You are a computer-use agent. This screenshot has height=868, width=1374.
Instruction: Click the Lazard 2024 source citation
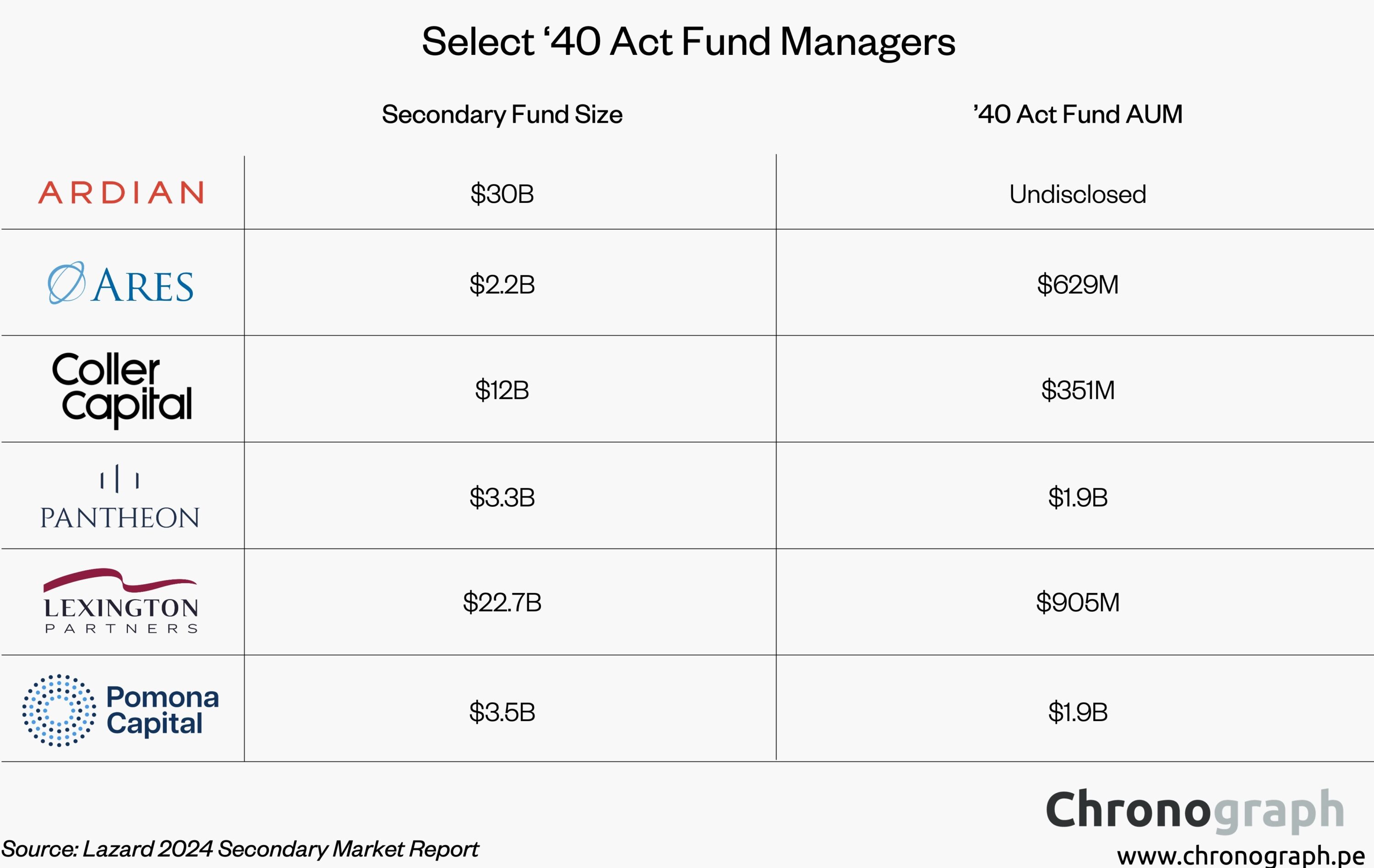240,849
